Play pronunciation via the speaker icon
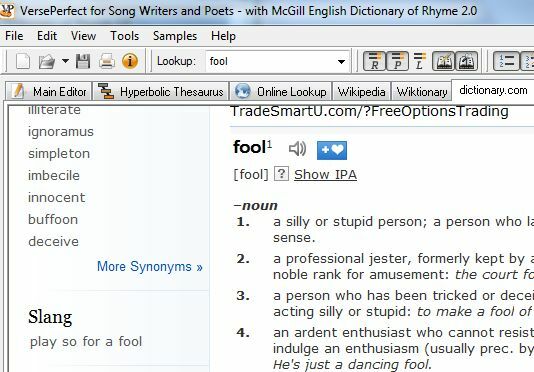534x372 pixels. point(297,149)
